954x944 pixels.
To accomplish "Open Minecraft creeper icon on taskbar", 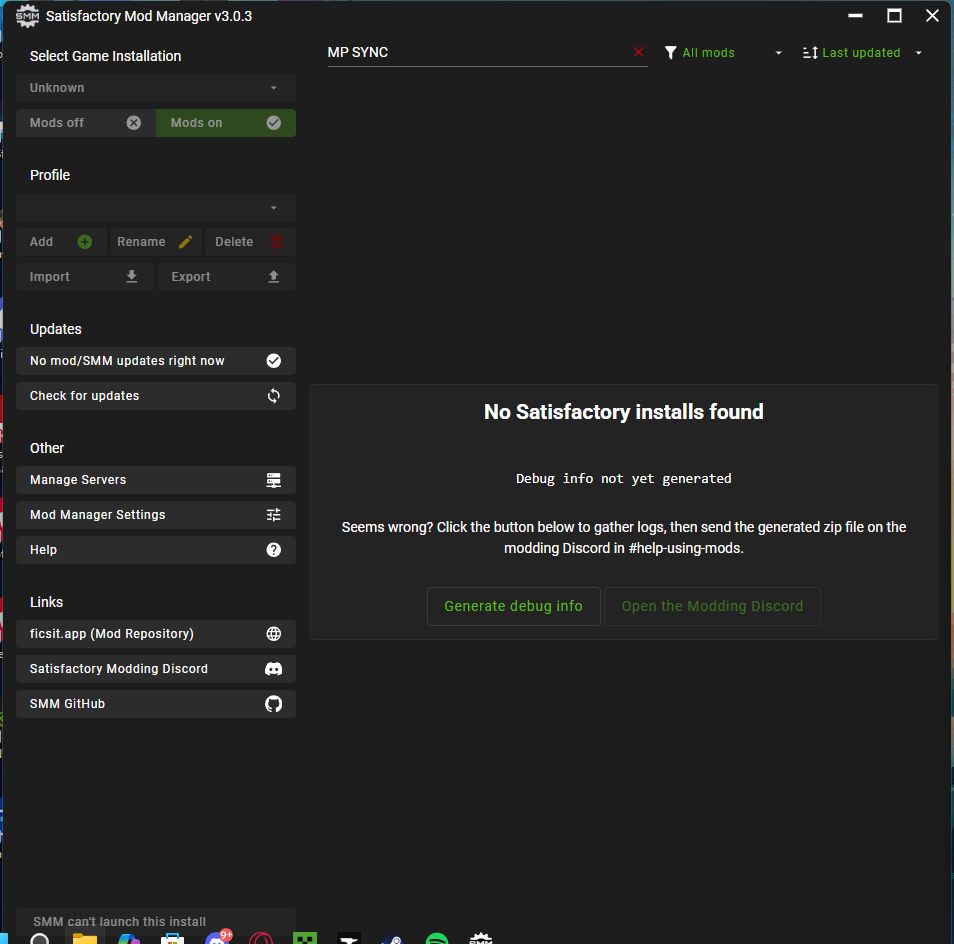I will [x=305, y=939].
